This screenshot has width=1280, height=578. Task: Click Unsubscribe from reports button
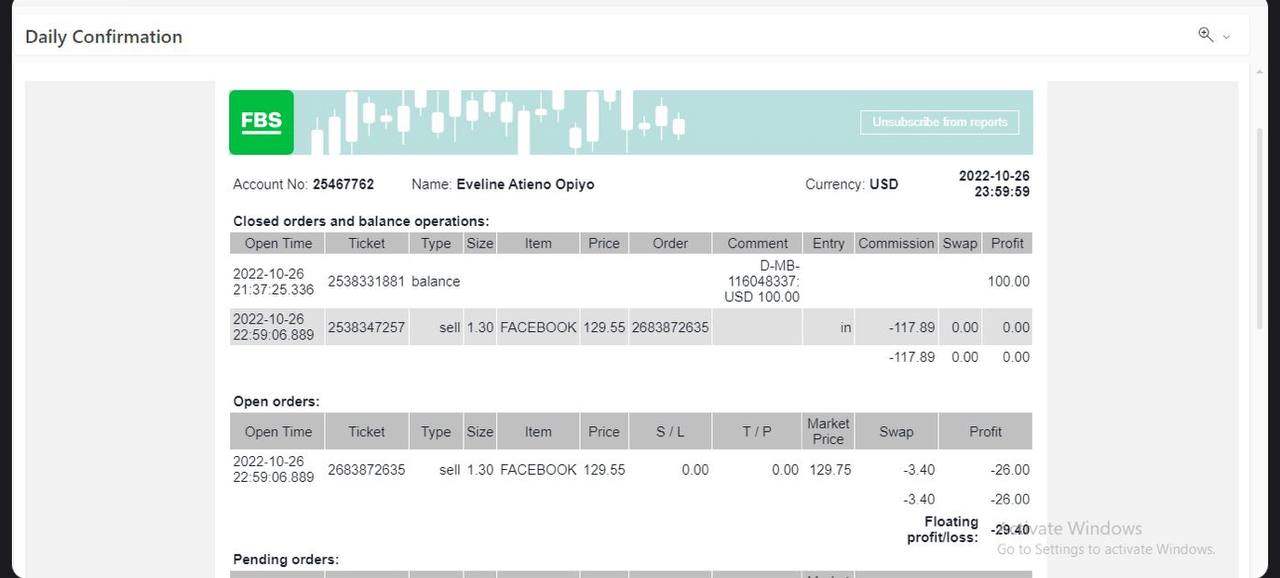939,122
